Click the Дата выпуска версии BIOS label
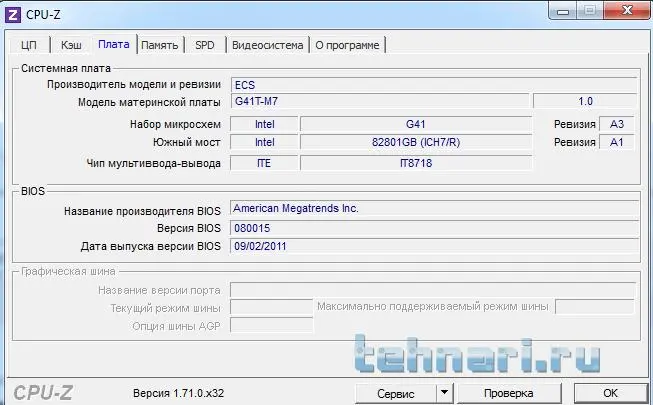Screen dimensions: 653x405 tap(151, 246)
